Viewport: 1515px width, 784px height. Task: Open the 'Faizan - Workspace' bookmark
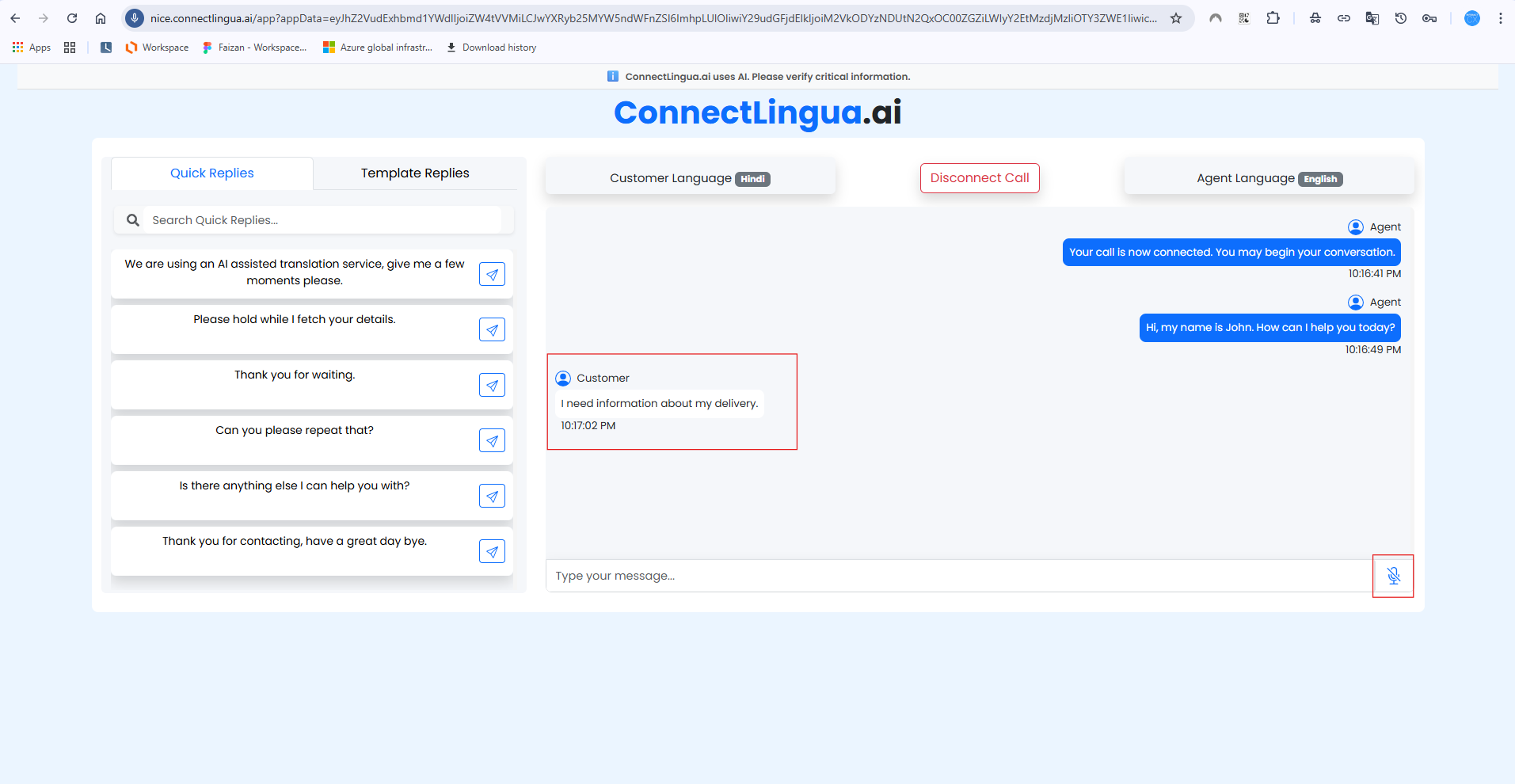click(x=254, y=48)
